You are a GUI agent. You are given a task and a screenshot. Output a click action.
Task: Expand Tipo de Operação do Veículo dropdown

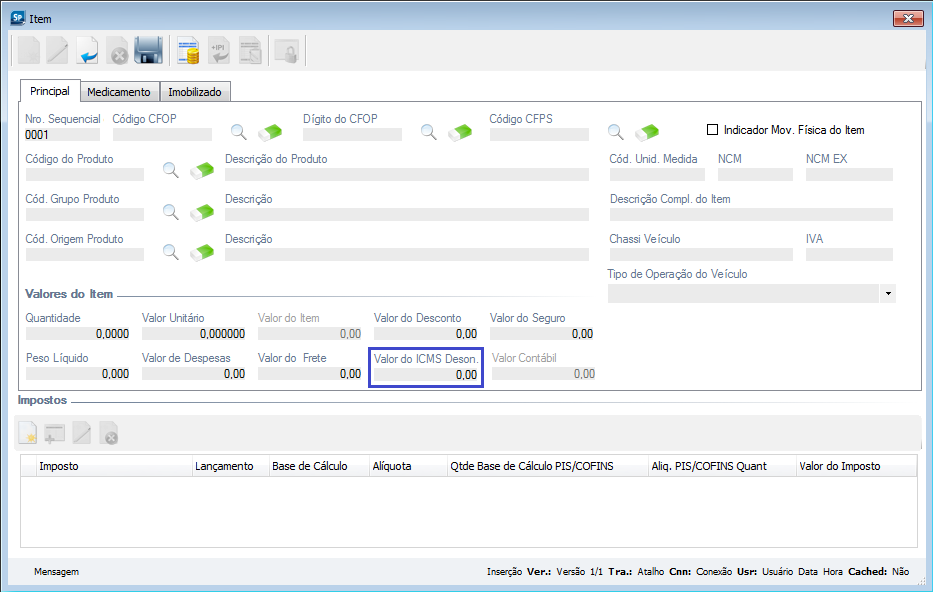pyautogui.click(x=888, y=293)
